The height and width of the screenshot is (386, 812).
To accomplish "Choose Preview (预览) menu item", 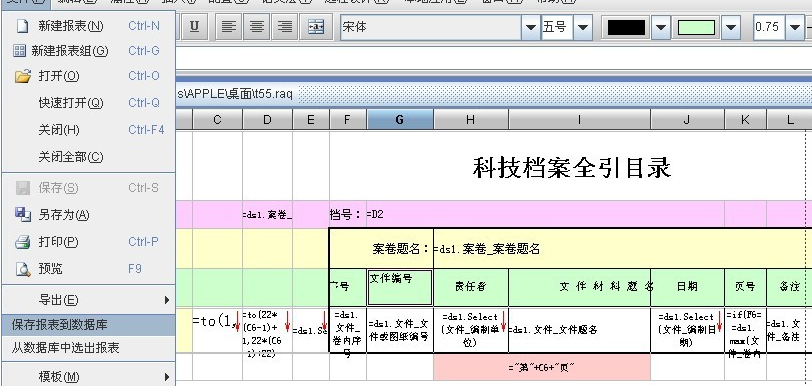I will [x=89, y=269].
